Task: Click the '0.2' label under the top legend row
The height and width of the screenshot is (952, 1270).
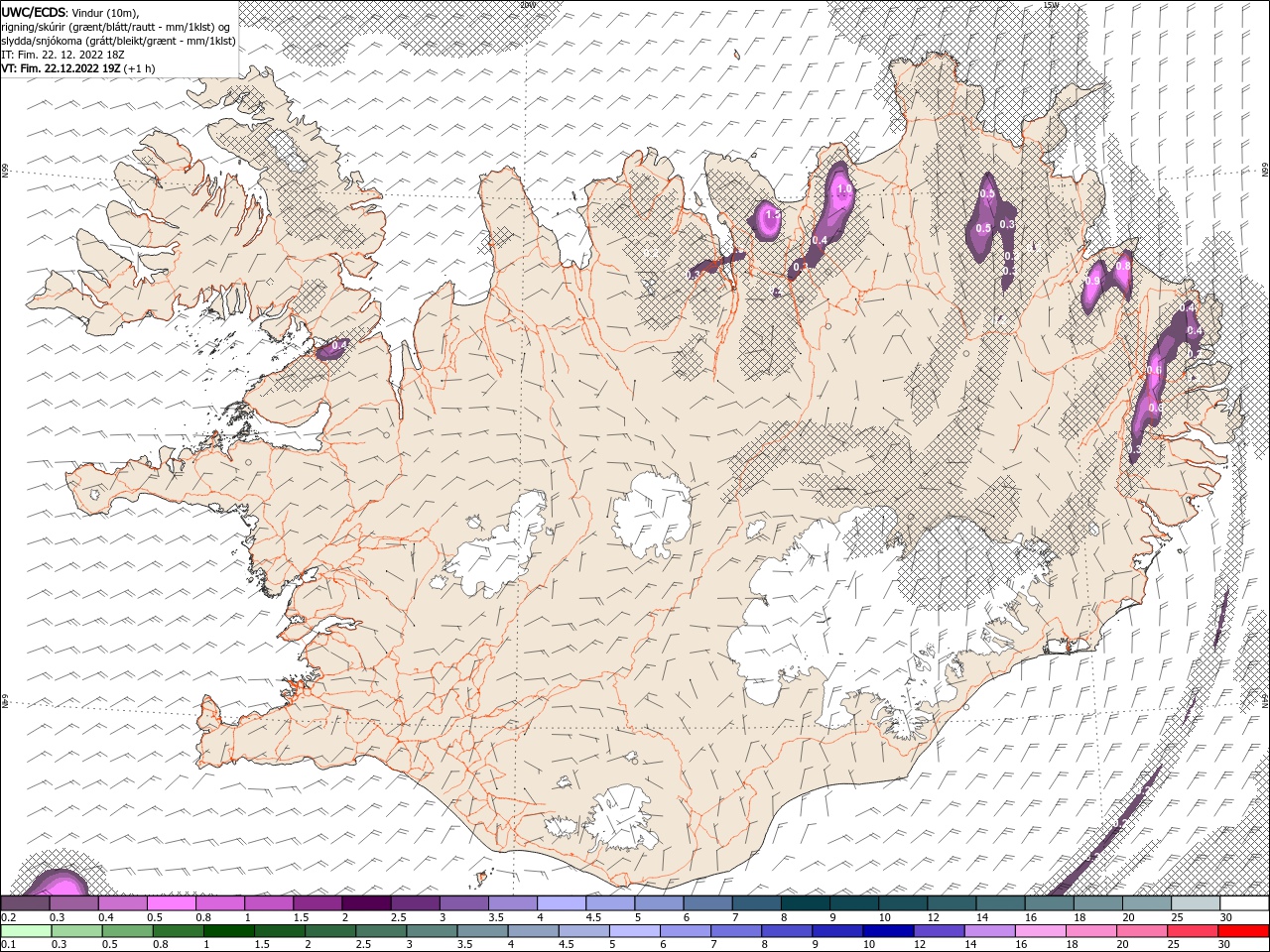Action: pyautogui.click(x=7, y=917)
